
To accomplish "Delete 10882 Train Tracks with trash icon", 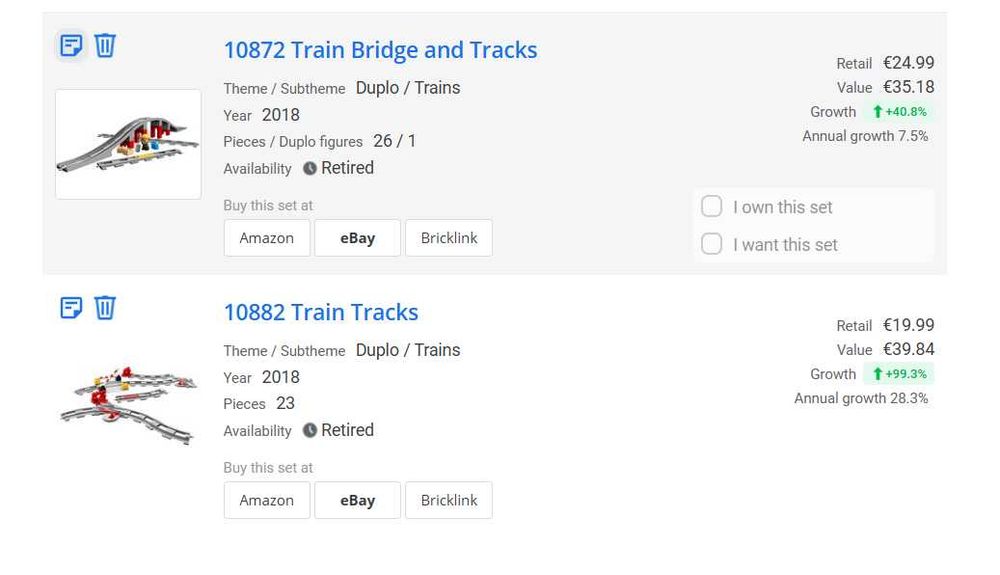I will click(105, 307).
